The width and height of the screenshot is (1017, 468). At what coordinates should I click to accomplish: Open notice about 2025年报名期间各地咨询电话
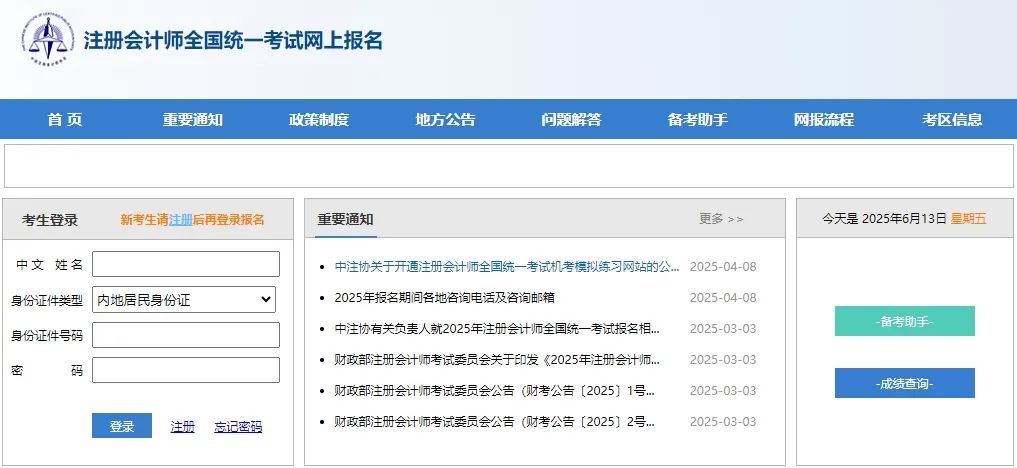[x=444, y=298]
